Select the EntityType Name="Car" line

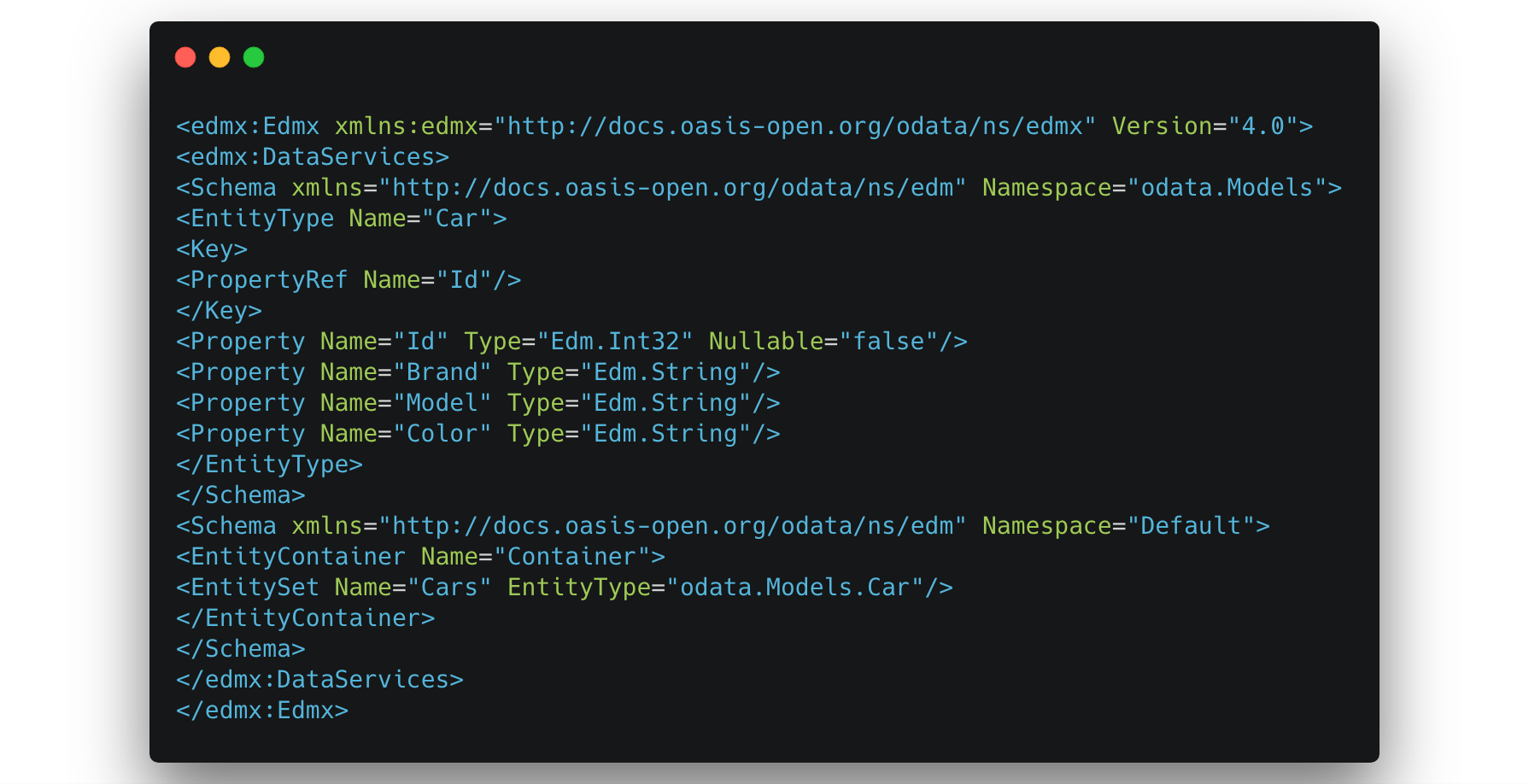click(x=342, y=219)
